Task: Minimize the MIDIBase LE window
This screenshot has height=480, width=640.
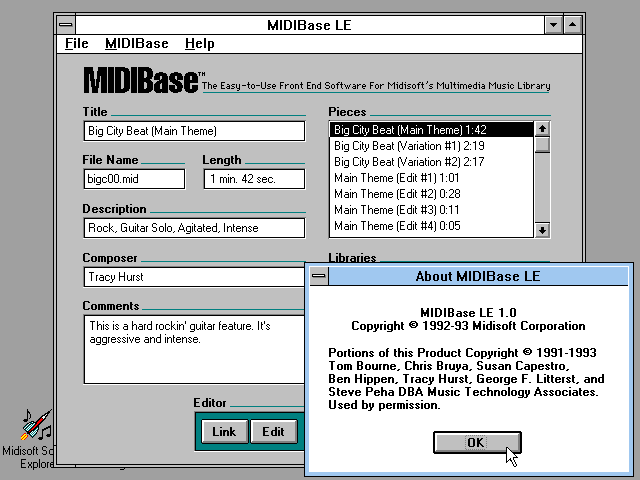Action: (x=553, y=25)
